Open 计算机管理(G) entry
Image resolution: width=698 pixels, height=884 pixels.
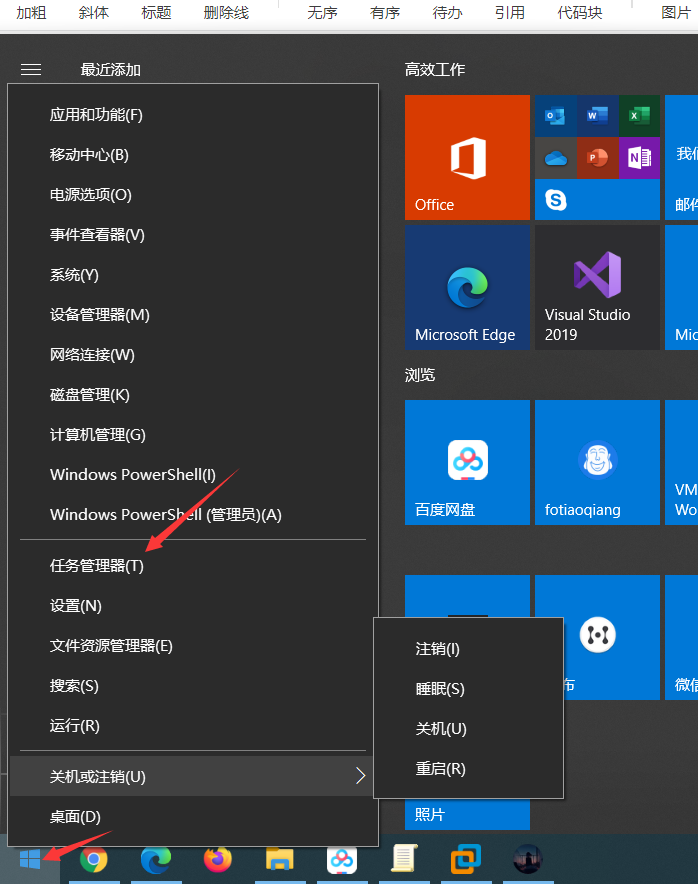[x=193, y=435]
